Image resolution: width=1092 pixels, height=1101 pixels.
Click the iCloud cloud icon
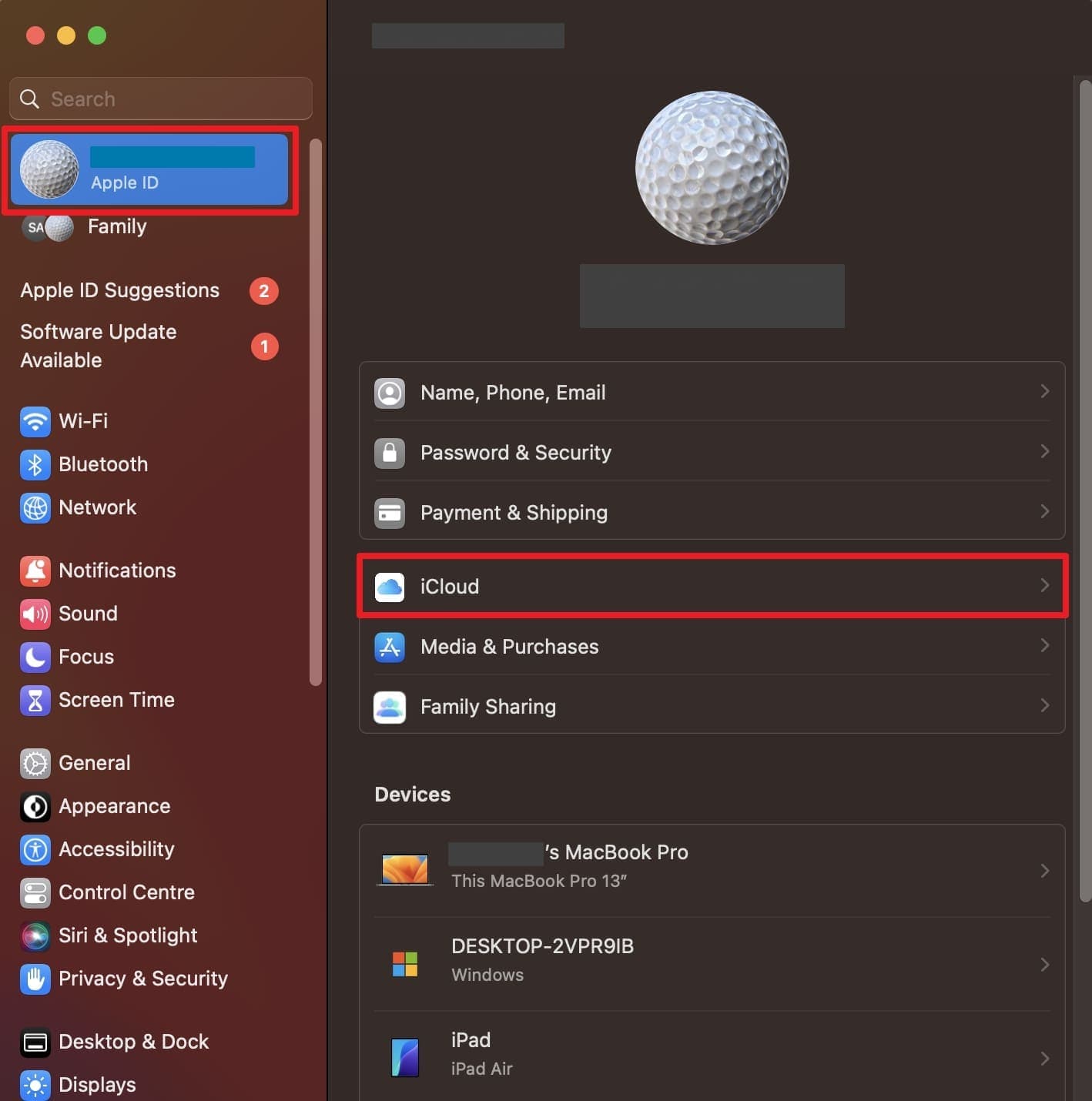click(390, 587)
